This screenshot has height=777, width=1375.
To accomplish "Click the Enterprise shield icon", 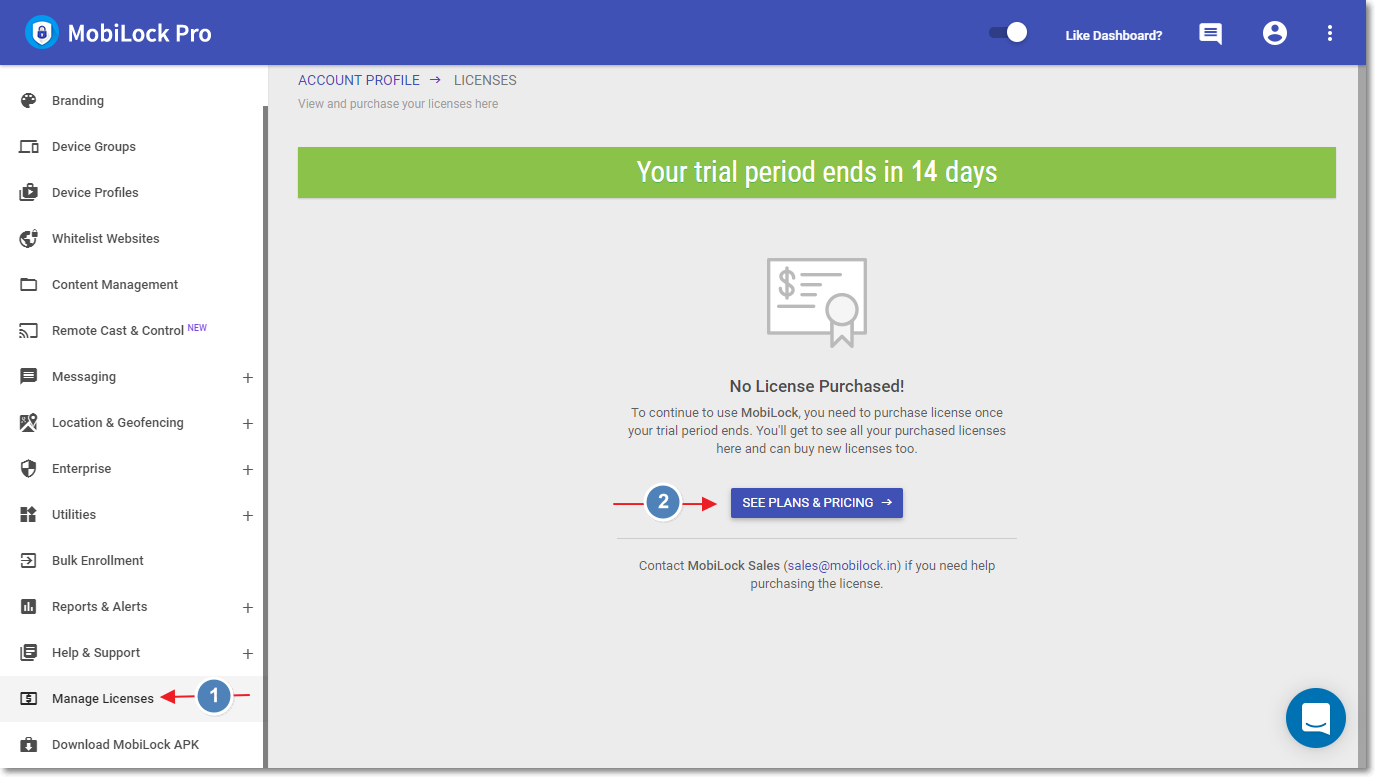I will coord(29,468).
